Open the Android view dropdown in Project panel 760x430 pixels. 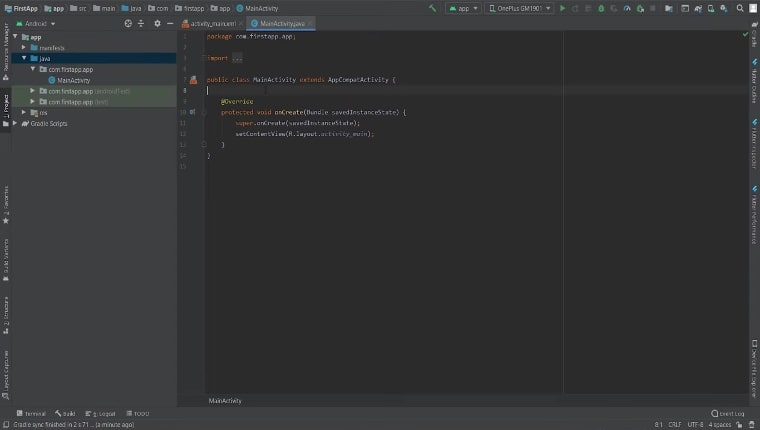pyautogui.click(x=36, y=23)
